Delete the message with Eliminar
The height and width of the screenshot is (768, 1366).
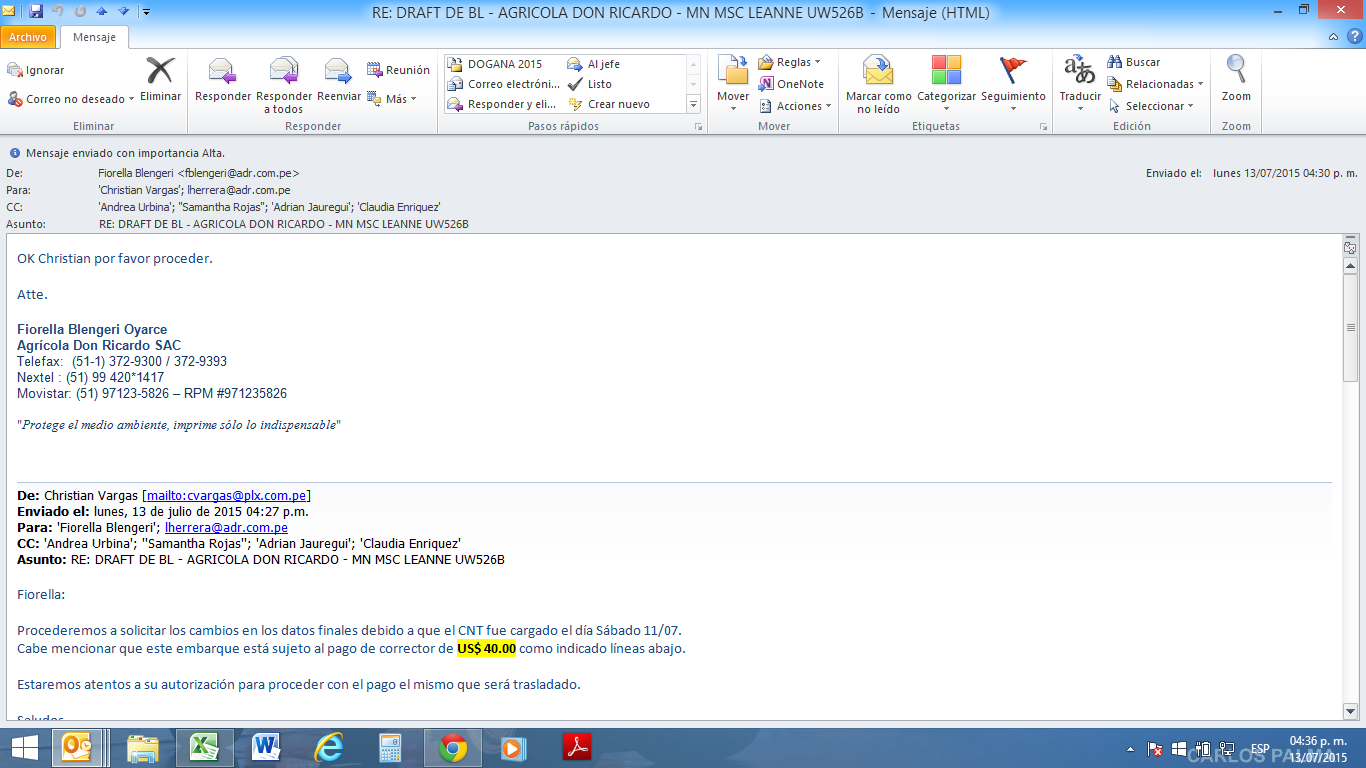coord(160,72)
